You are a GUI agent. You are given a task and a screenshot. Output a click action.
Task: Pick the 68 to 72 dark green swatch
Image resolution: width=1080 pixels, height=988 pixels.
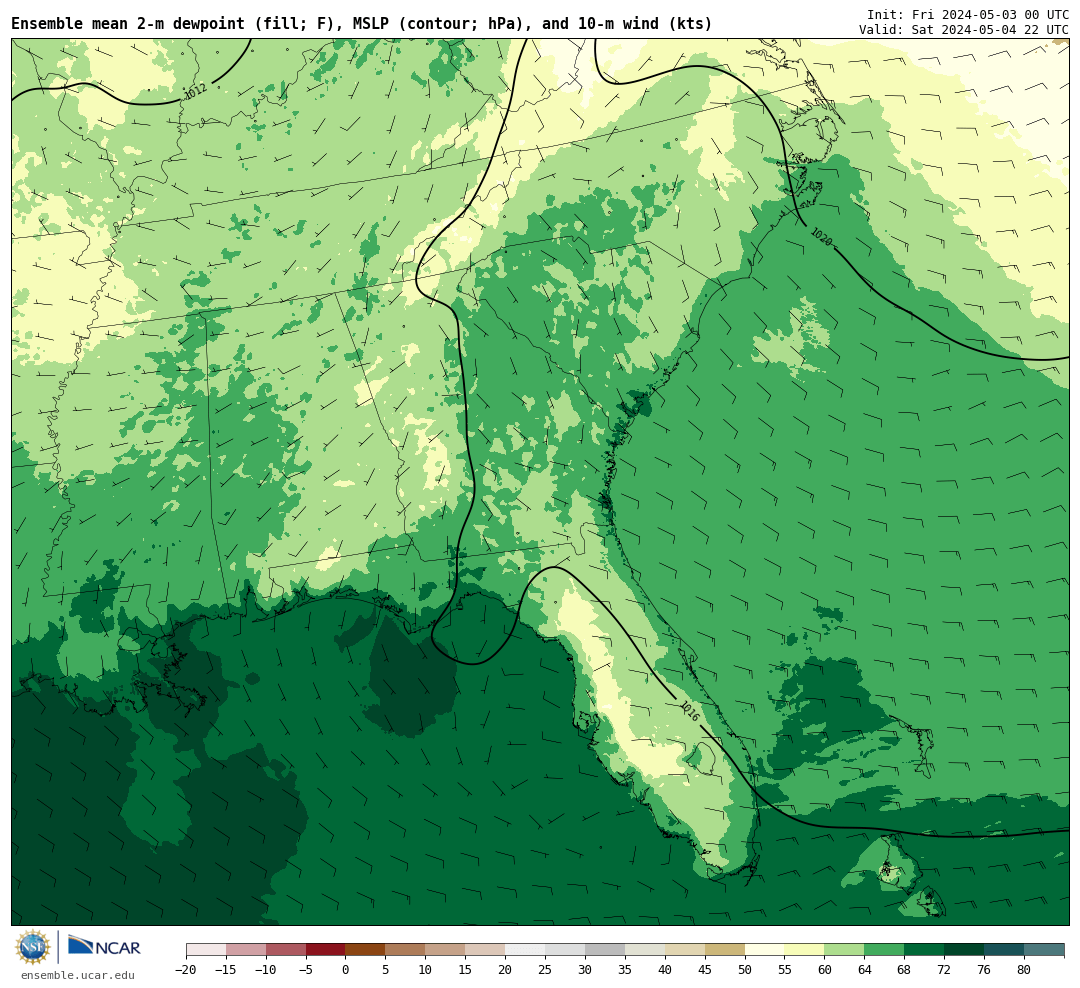[x=925, y=950]
